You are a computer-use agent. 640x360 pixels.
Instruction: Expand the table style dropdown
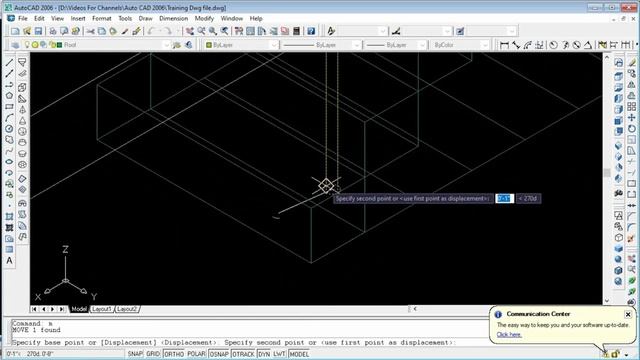click(511, 31)
